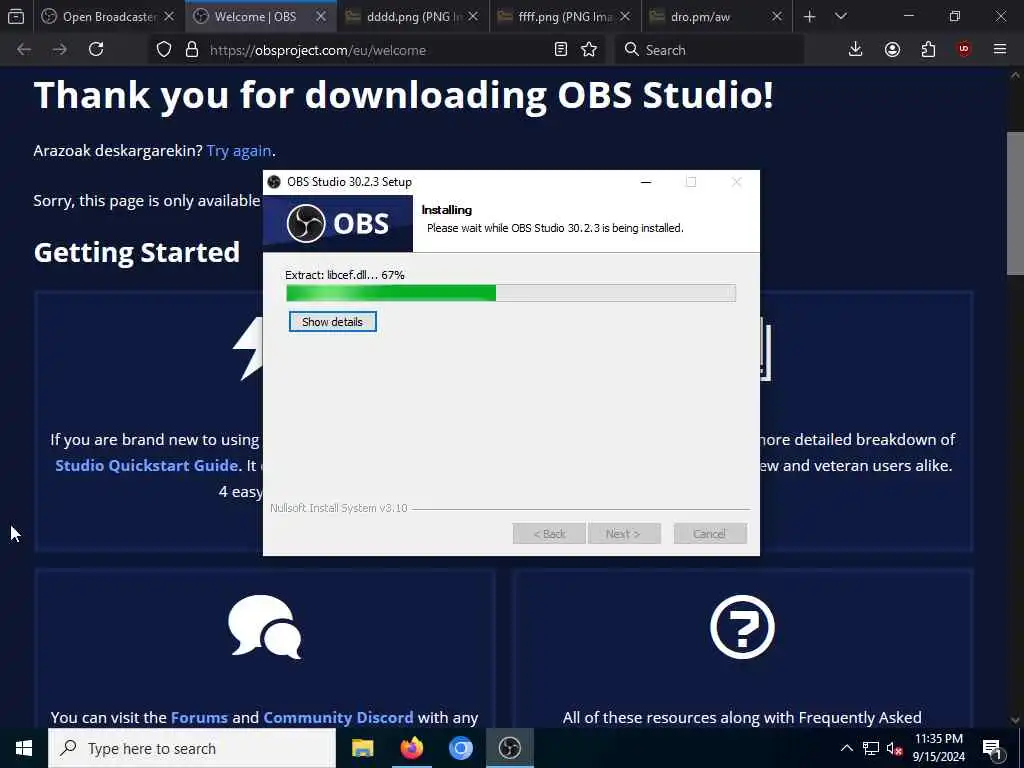Click the obsproject.com address bar

(x=376, y=50)
